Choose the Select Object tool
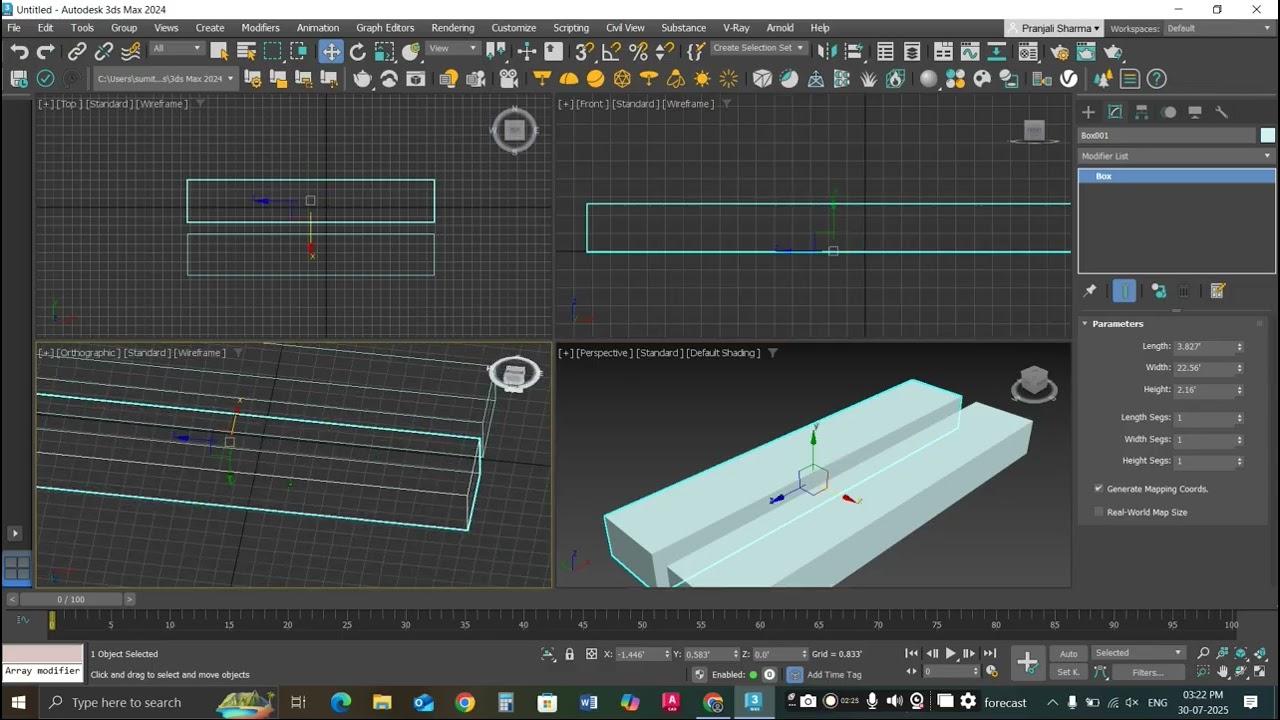The width and height of the screenshot is (1280, 720). click(x=220, y=52)
